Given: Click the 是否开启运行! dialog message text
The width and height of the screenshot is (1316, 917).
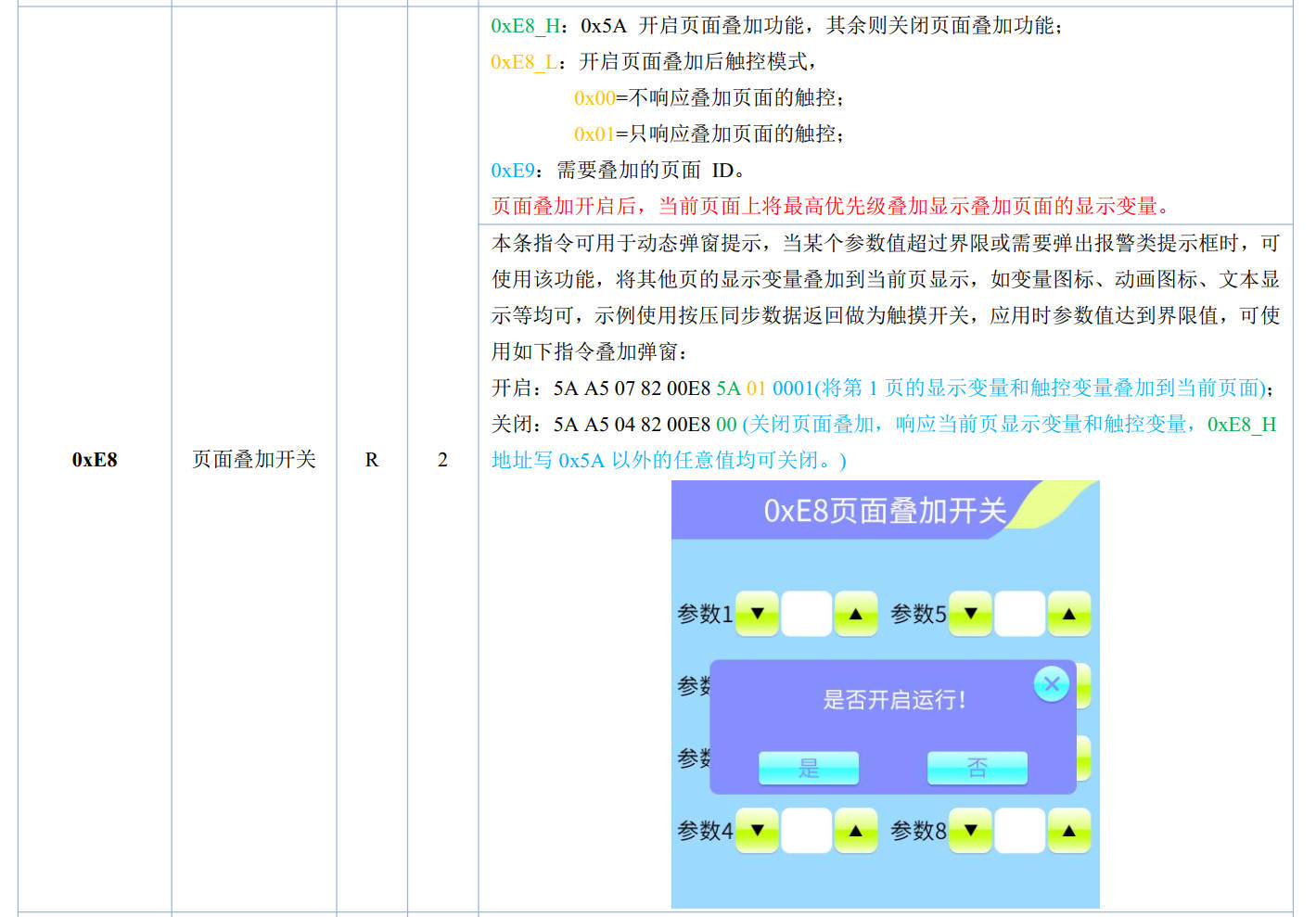Looking at the screenshot, I should pos(894,700).
